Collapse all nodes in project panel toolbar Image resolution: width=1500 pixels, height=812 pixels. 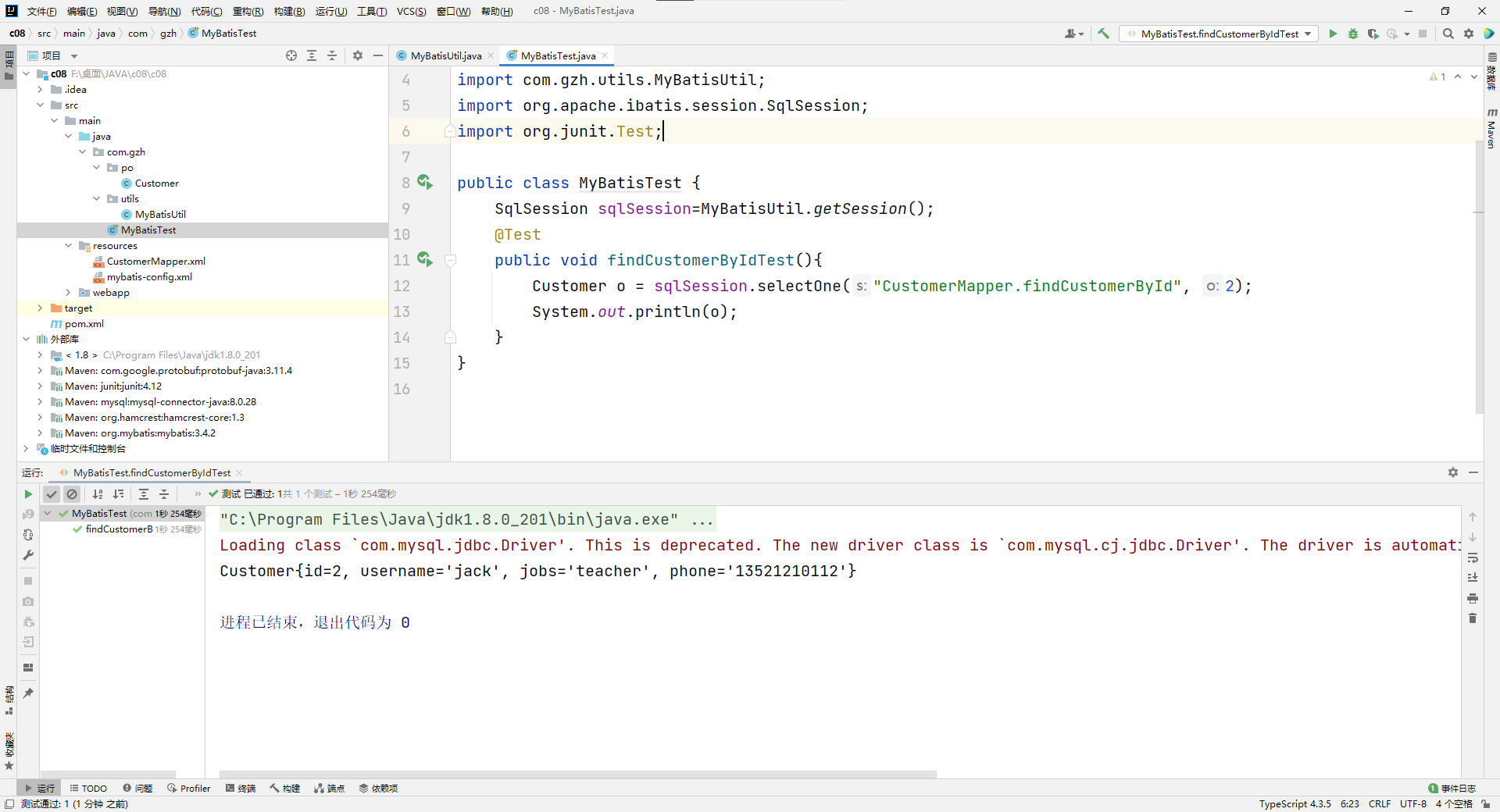(x=332, y=55)
